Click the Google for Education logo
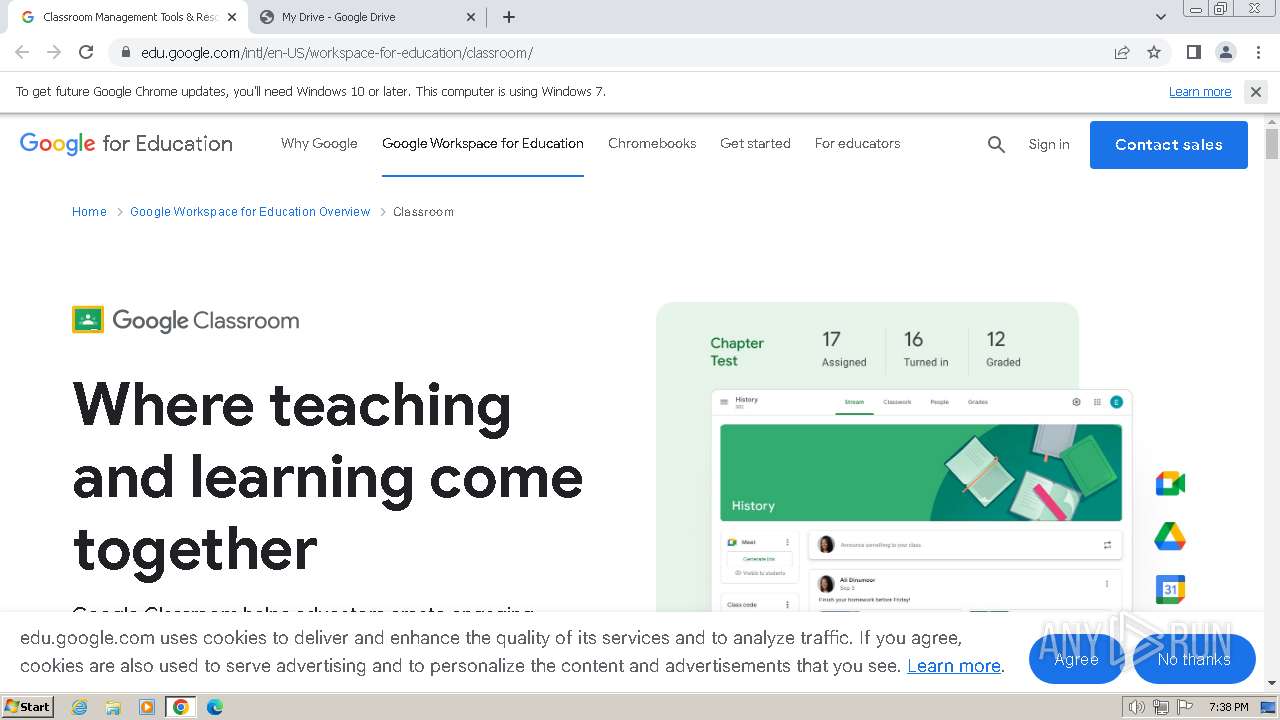 [x=126, y=144]
